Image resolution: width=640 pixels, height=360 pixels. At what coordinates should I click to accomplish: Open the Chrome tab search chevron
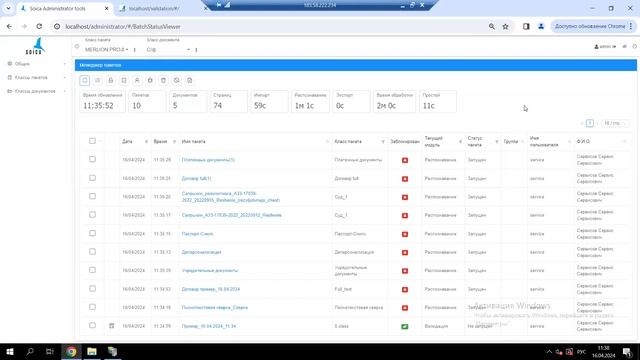coord(8,8)
